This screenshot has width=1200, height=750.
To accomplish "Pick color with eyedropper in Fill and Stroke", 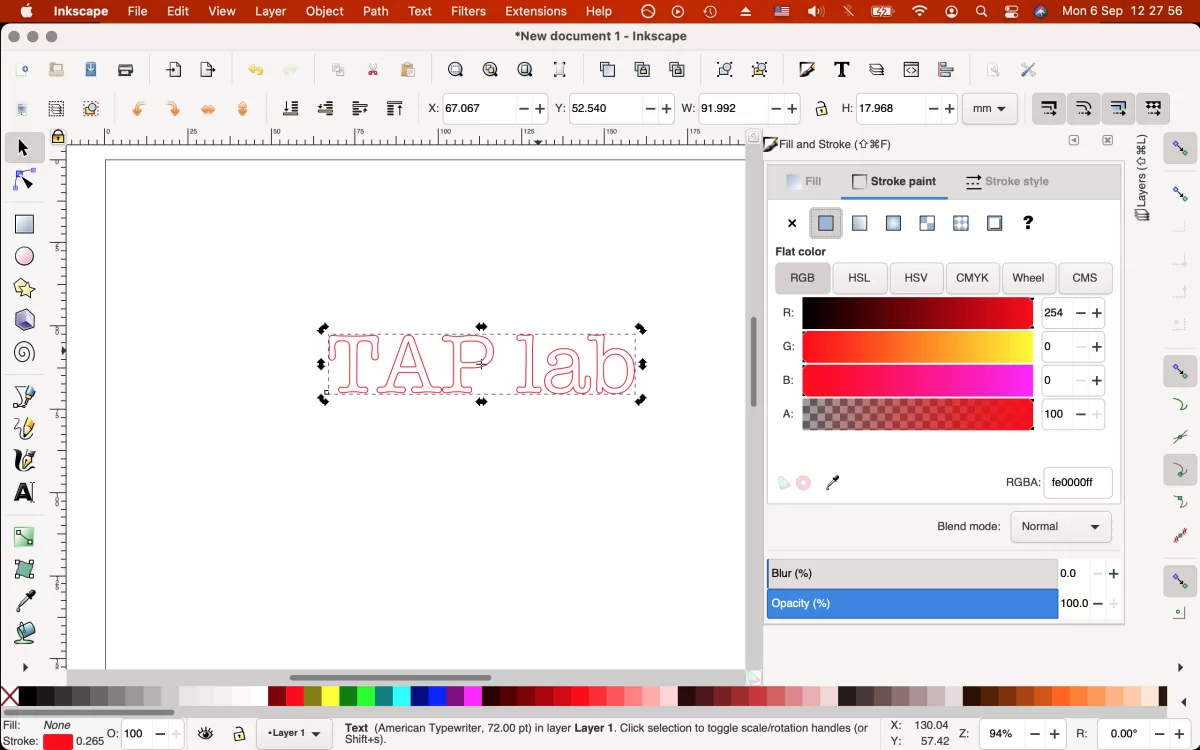I will click(x=832, y=484).
